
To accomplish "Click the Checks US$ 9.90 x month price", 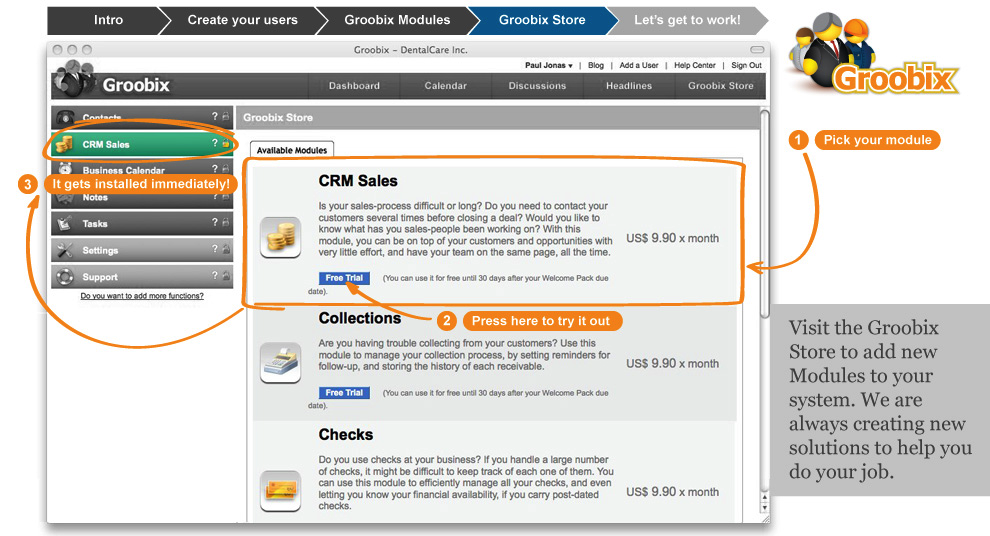I will coord(672,492).
